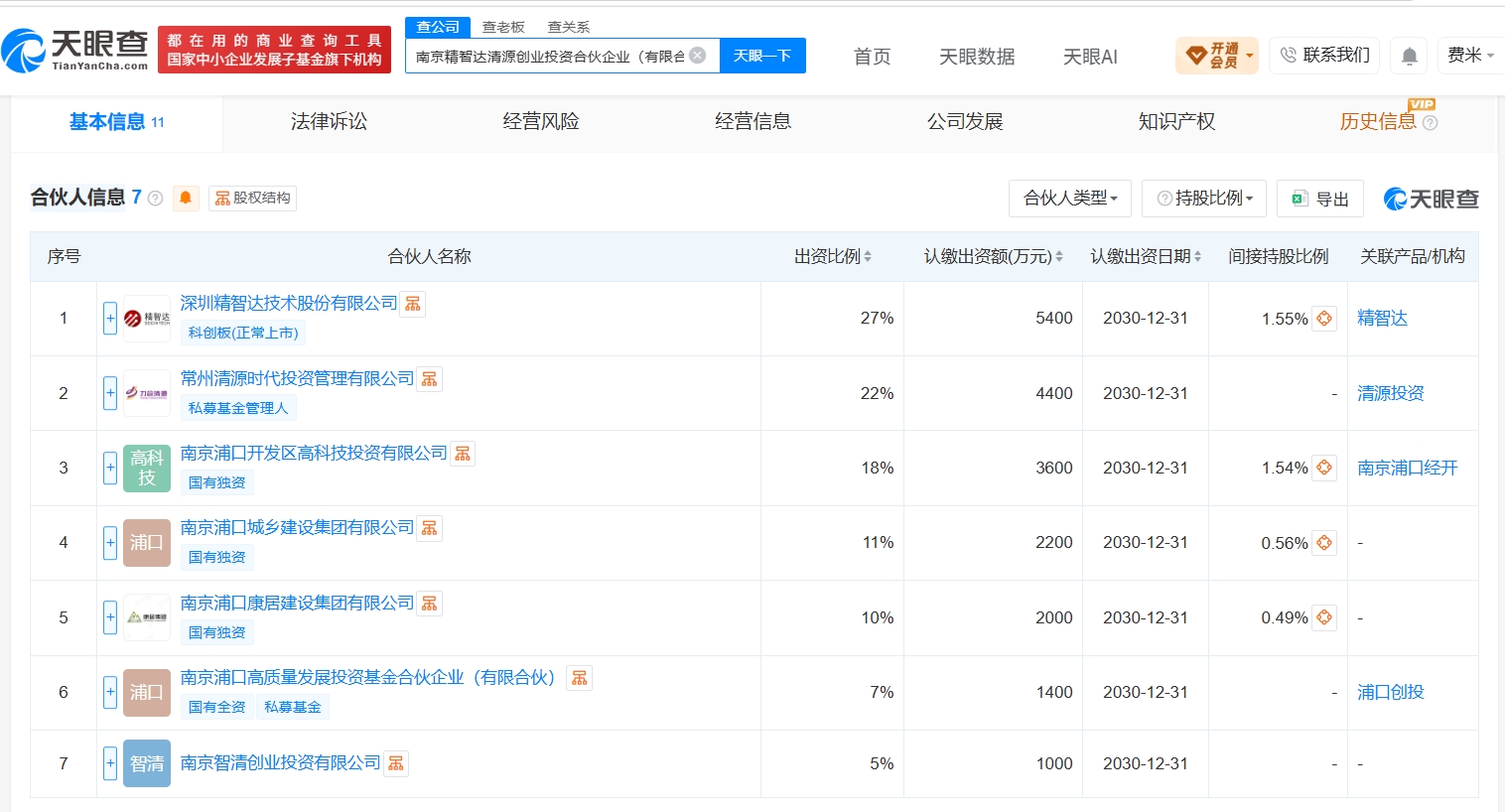The width and height of the screenshot is (1505, 812).
Task: Switch to 基本信息 tab
Action: [117, 122]
